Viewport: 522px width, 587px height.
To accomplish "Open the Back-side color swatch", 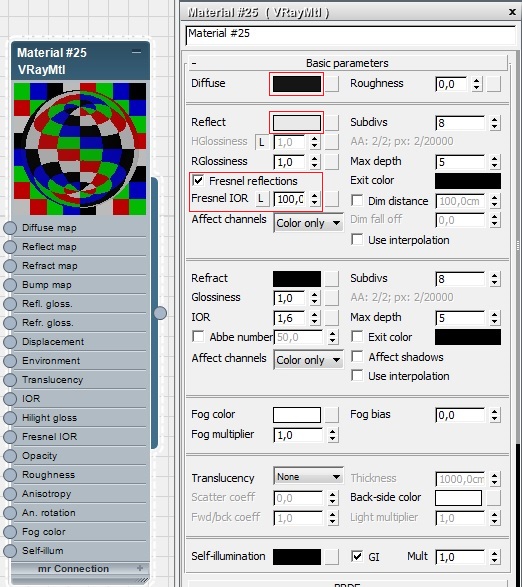I will click(458, 498).
